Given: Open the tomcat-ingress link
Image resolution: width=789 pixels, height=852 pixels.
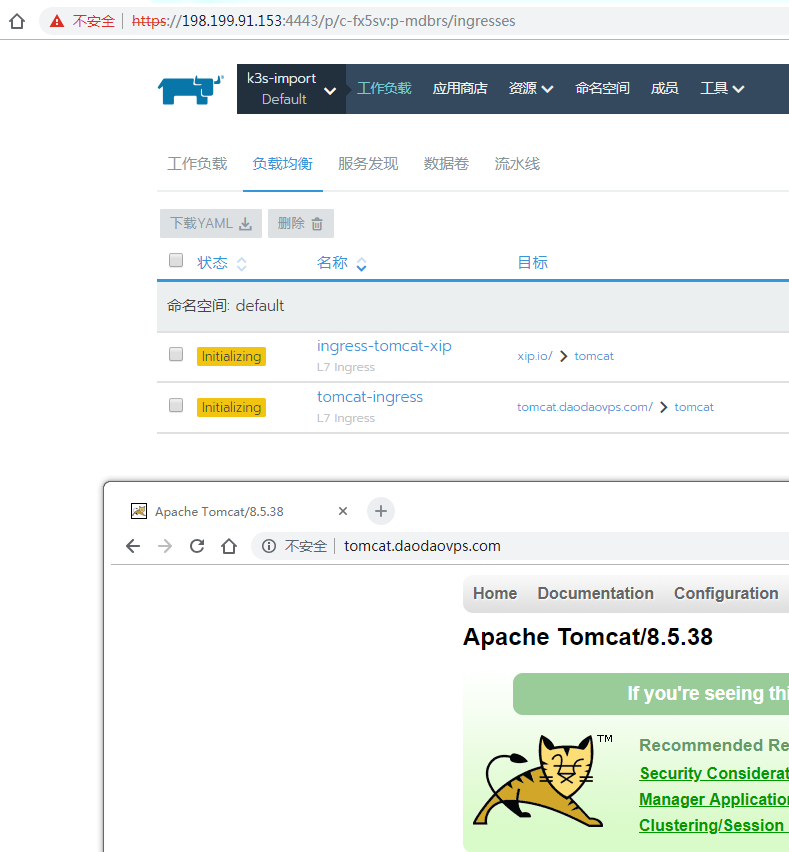Looking at the screenshot, I should pyautogui.click(x=370, y=397).
